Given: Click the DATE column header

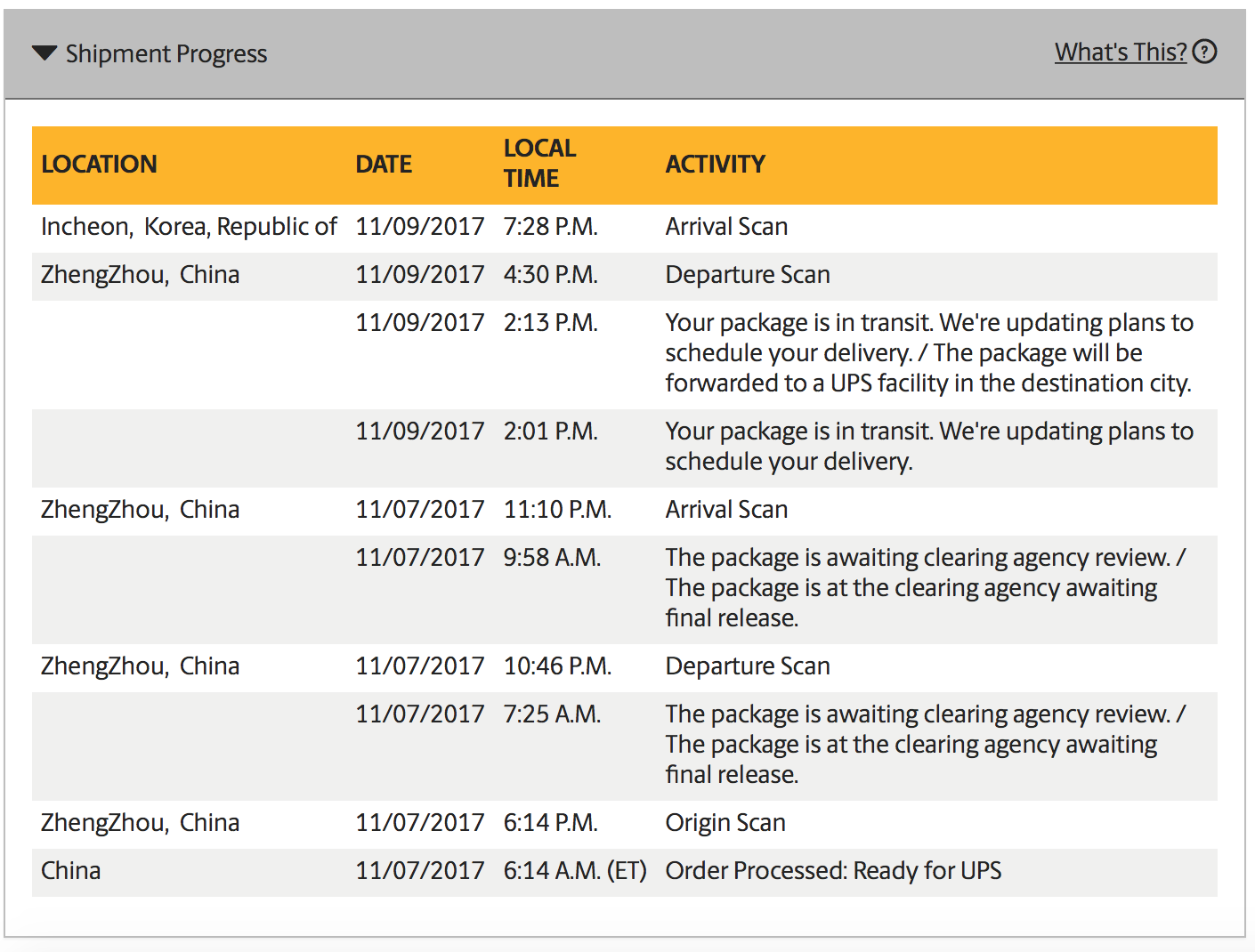Looking at the screenshot, I should coord(384,165).
